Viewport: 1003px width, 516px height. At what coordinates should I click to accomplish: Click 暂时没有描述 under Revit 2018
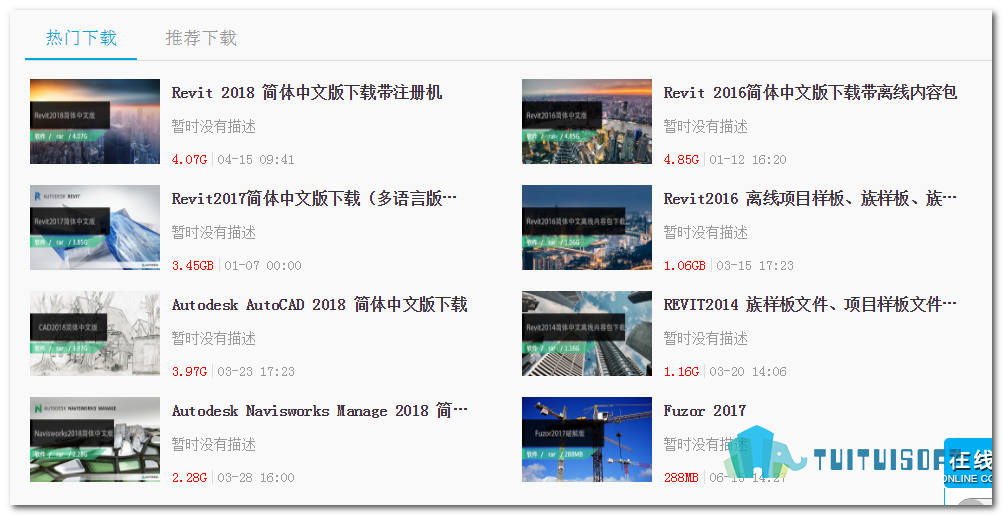[214, 127]
